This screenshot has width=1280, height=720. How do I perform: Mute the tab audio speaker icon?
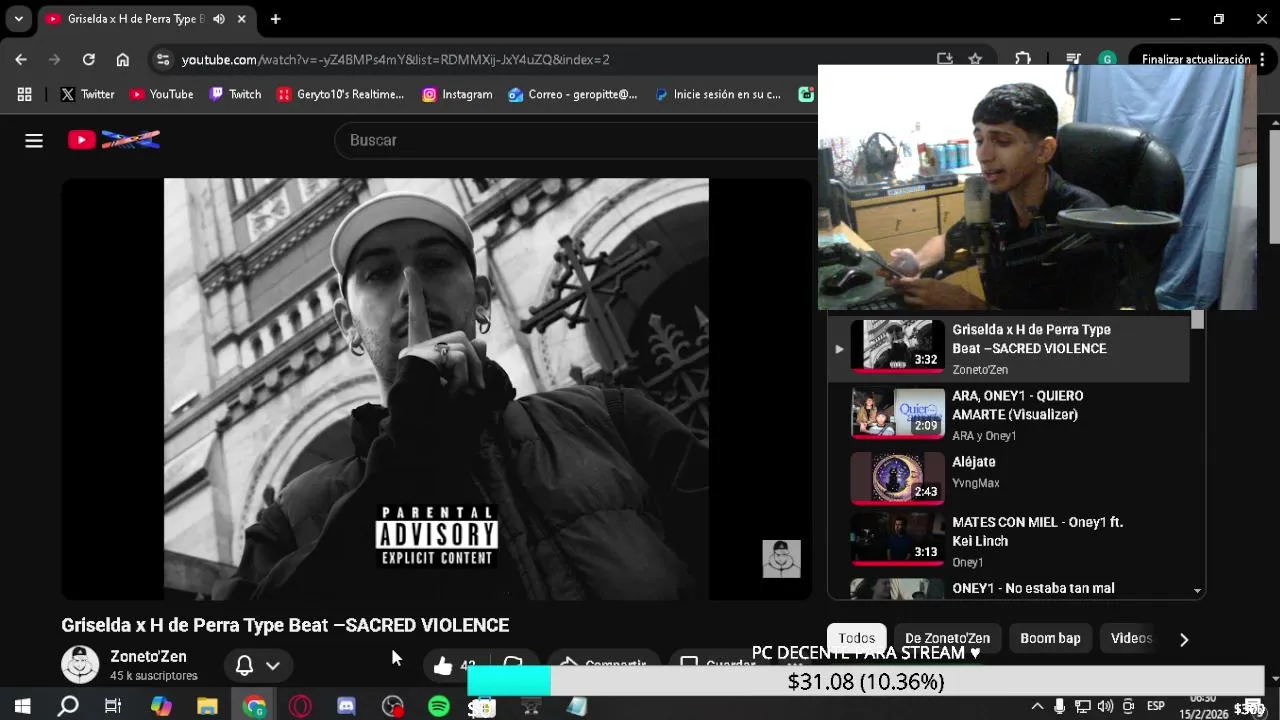click(x=219, y=19)
